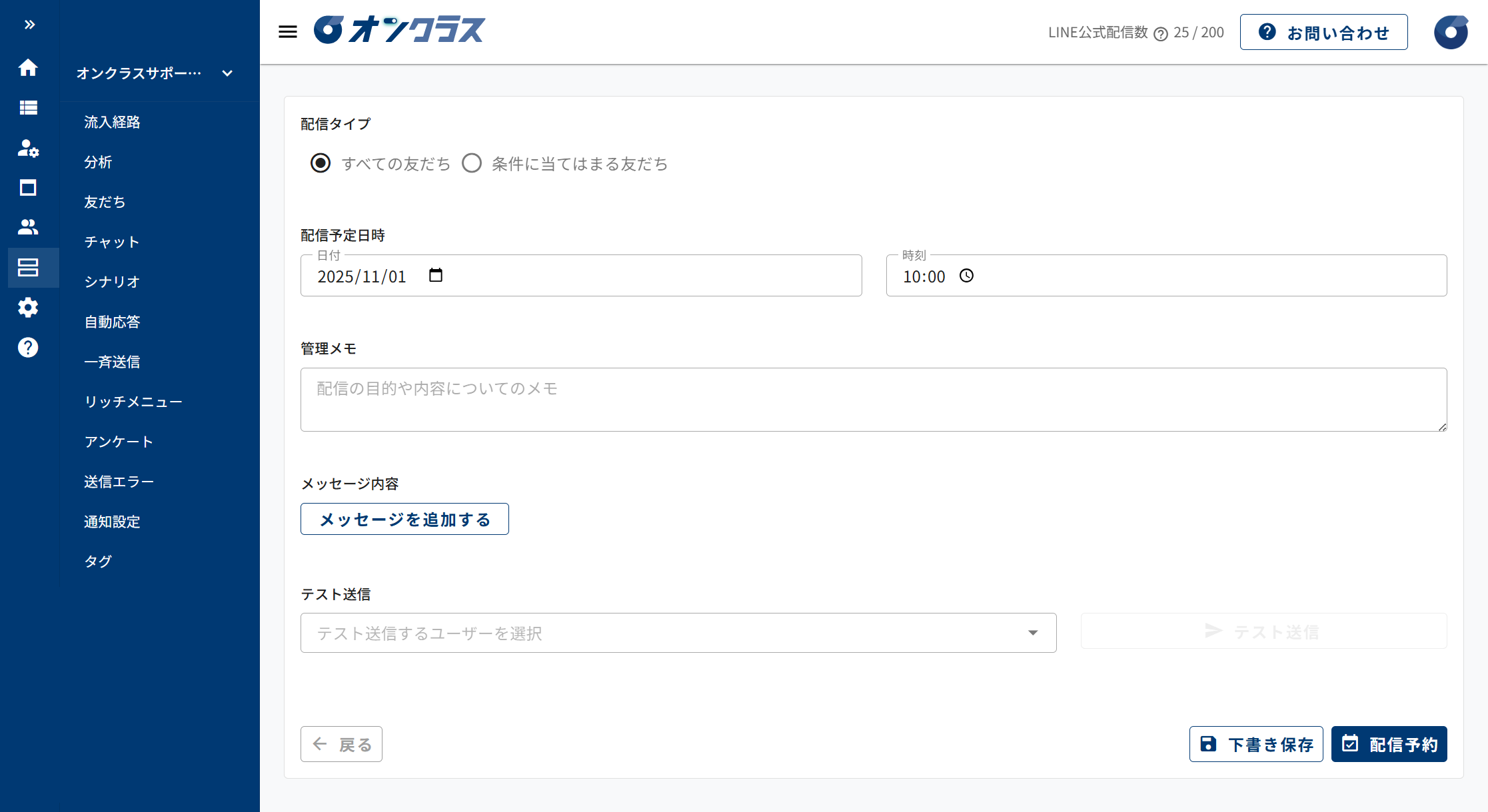Click the home icon in sidebar
This screenshot has height=812, width=1488.
28,67
